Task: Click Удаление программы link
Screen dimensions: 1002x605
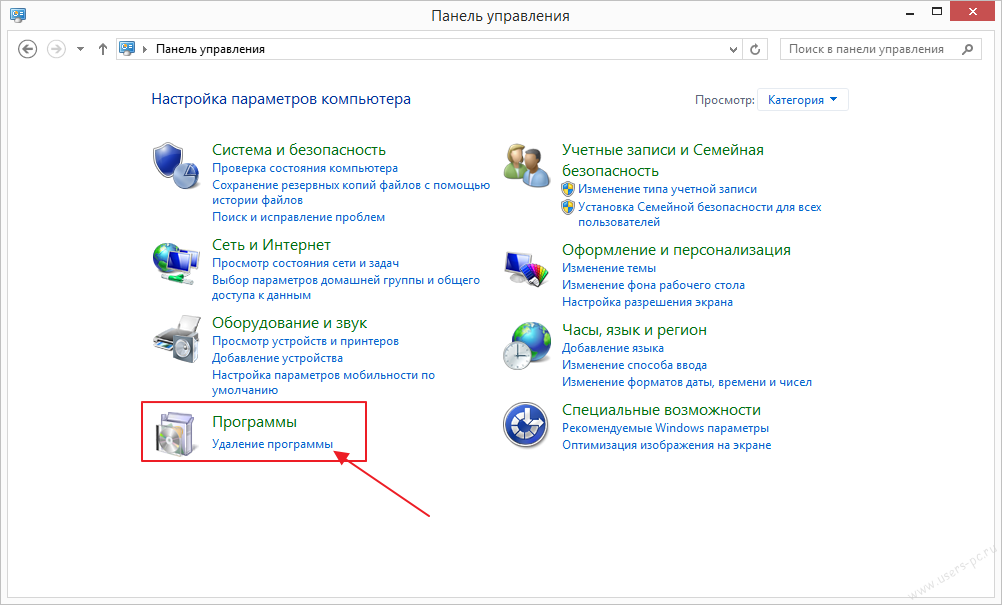Action: [273, 444]
